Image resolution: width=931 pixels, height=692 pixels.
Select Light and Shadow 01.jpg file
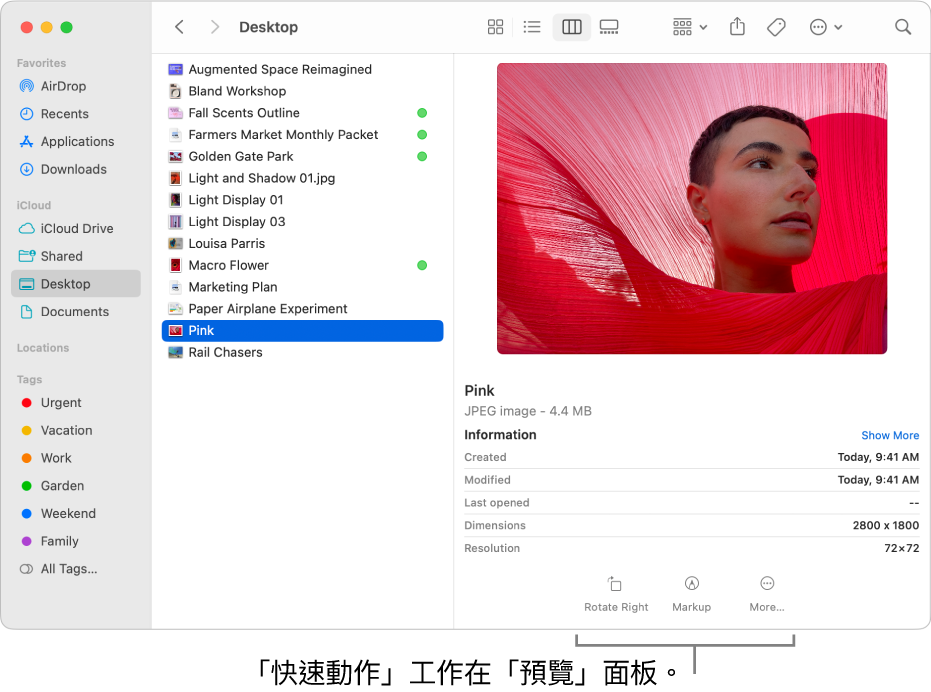pyautogui.click(x=302, y=178)
